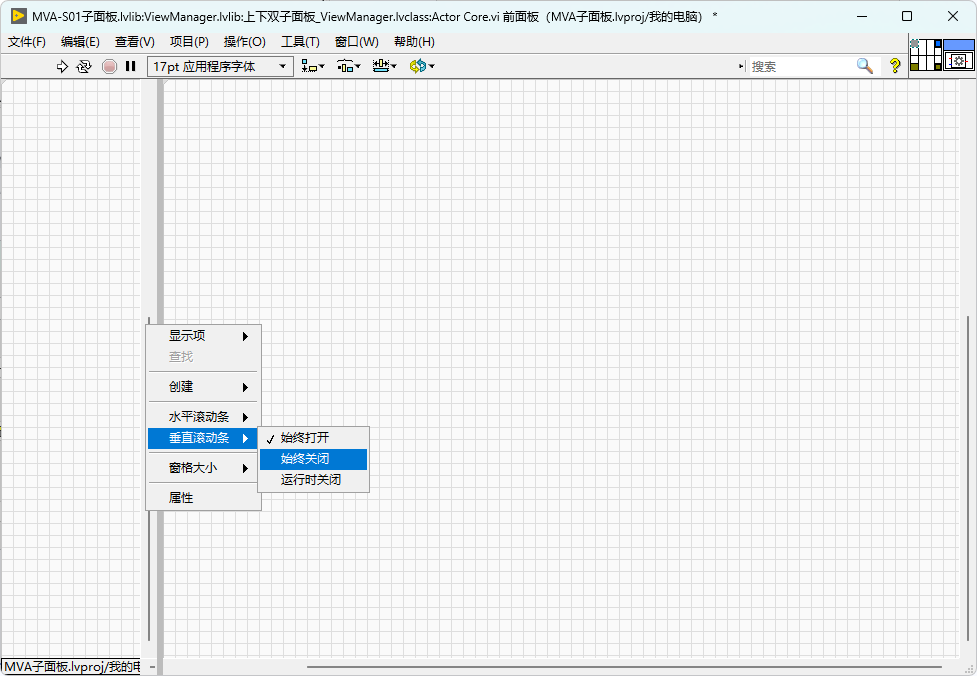The image size is (977, 676).
Task: Click the 搜索 input field
Action: click(801, 66)
